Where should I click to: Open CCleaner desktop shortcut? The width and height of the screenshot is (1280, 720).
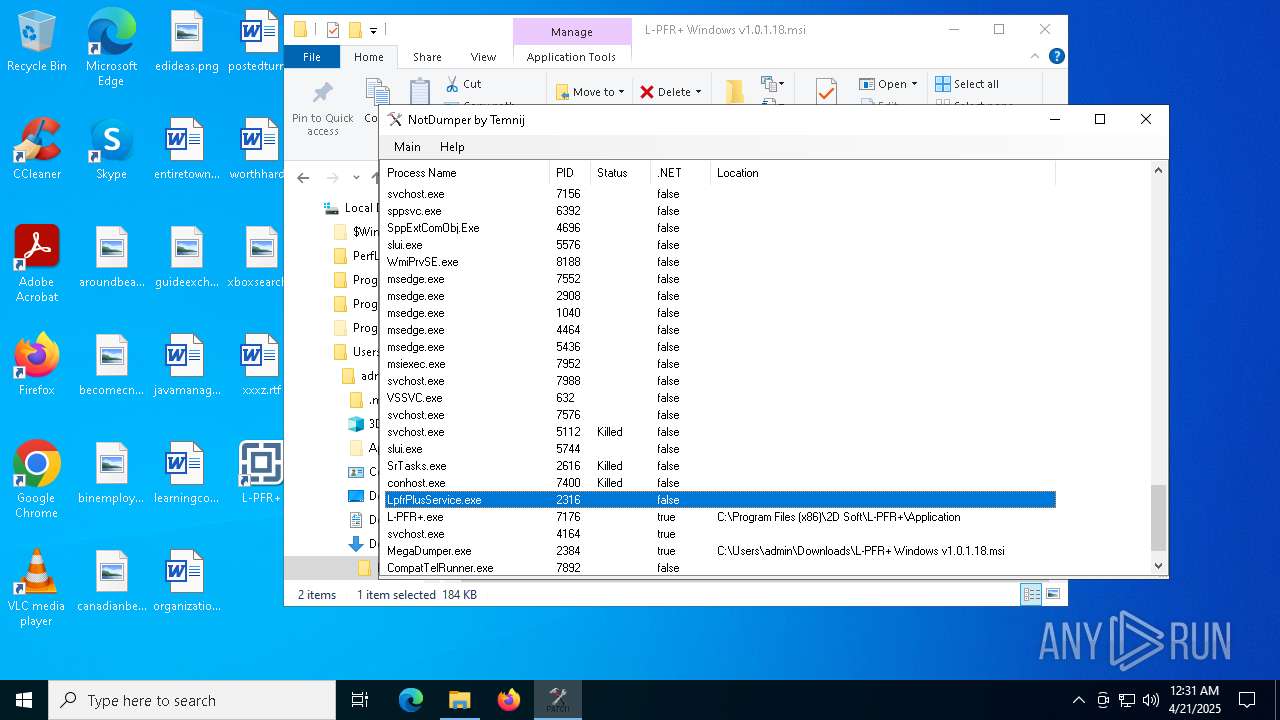[x=37, y=149]
